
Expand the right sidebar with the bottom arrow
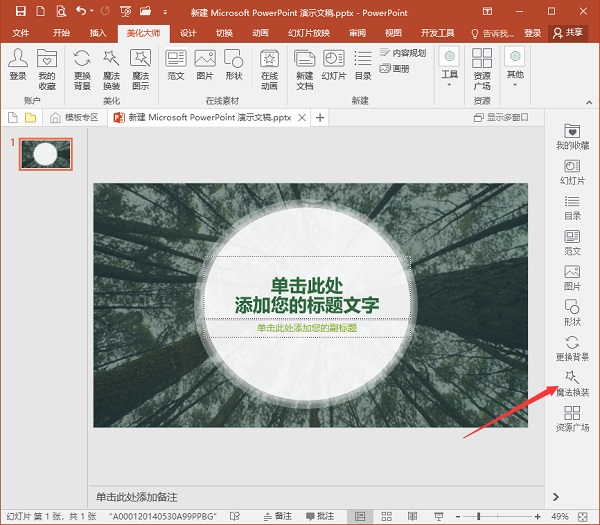click(556, 497)
